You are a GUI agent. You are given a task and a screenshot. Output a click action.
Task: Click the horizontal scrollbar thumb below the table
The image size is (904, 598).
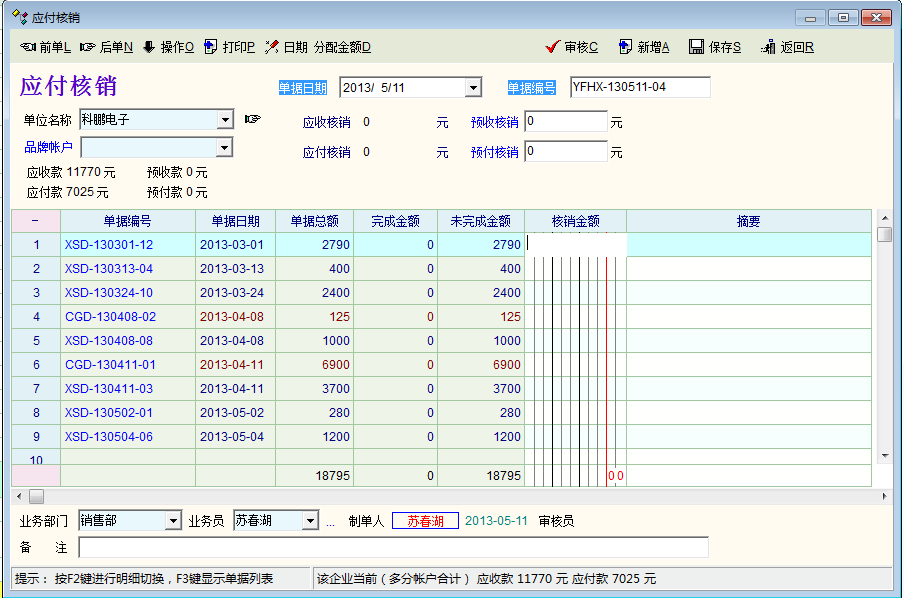36,496
